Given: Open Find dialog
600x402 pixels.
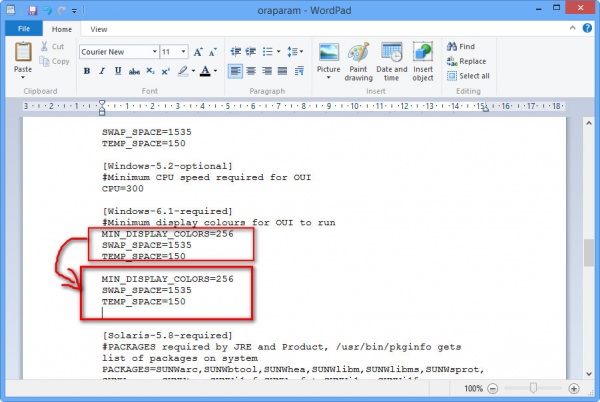Looking at the screenshot, I should [461, 47].
